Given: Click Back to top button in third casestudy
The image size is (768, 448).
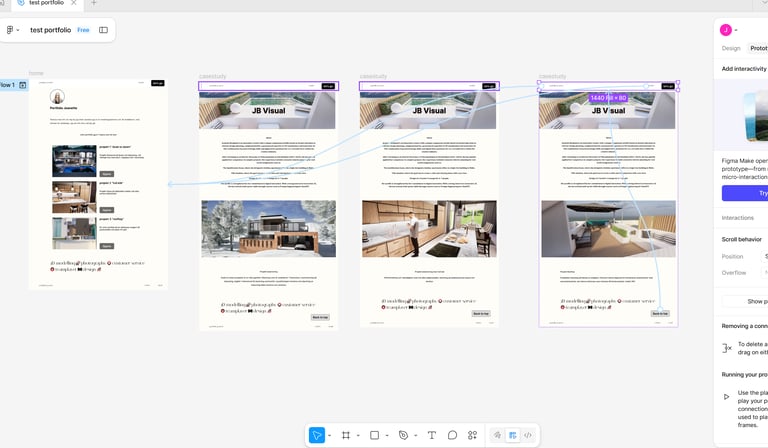Looking at the screenshot, I should coord(660,313).
